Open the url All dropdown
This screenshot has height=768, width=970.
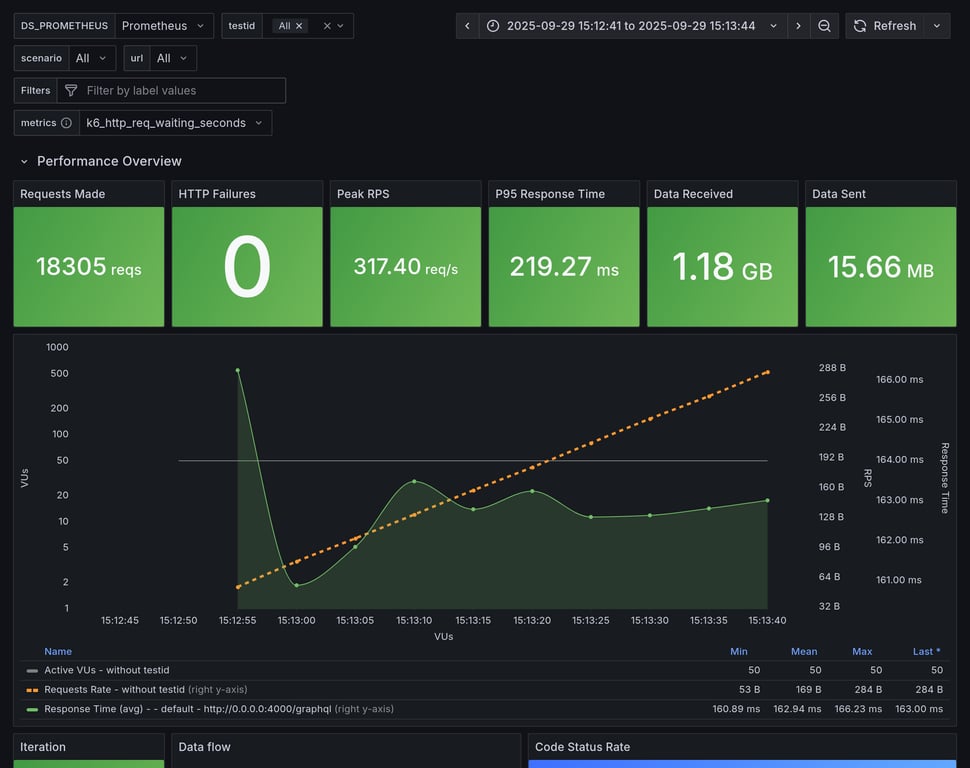(173, 58)
